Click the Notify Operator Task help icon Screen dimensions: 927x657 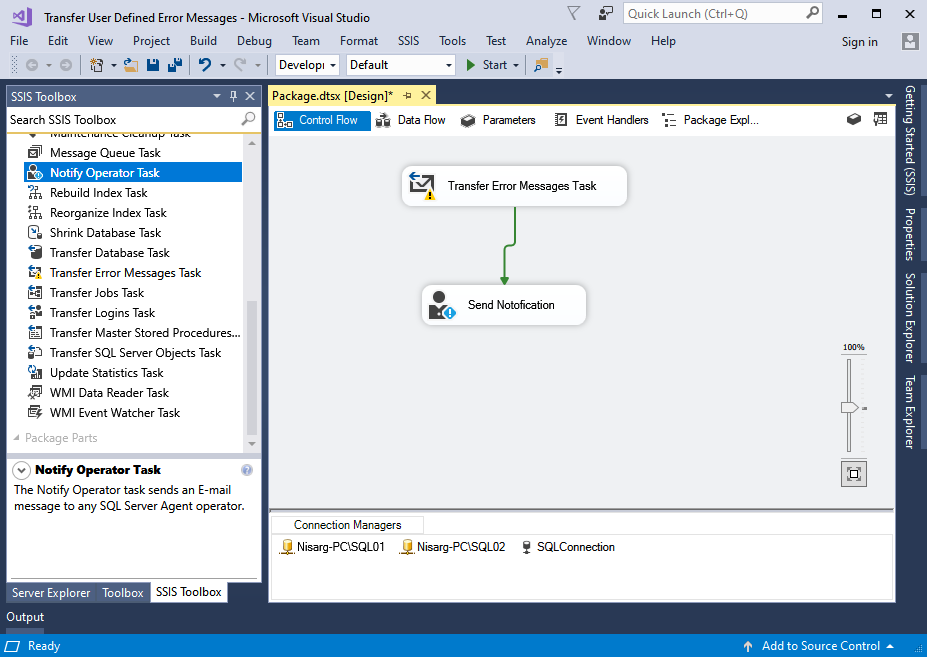247,470
